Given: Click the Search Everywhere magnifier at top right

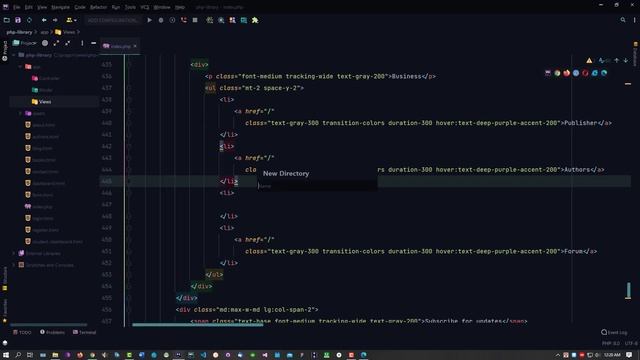Looking at the screenshot, I should click(x=623, y=20).
